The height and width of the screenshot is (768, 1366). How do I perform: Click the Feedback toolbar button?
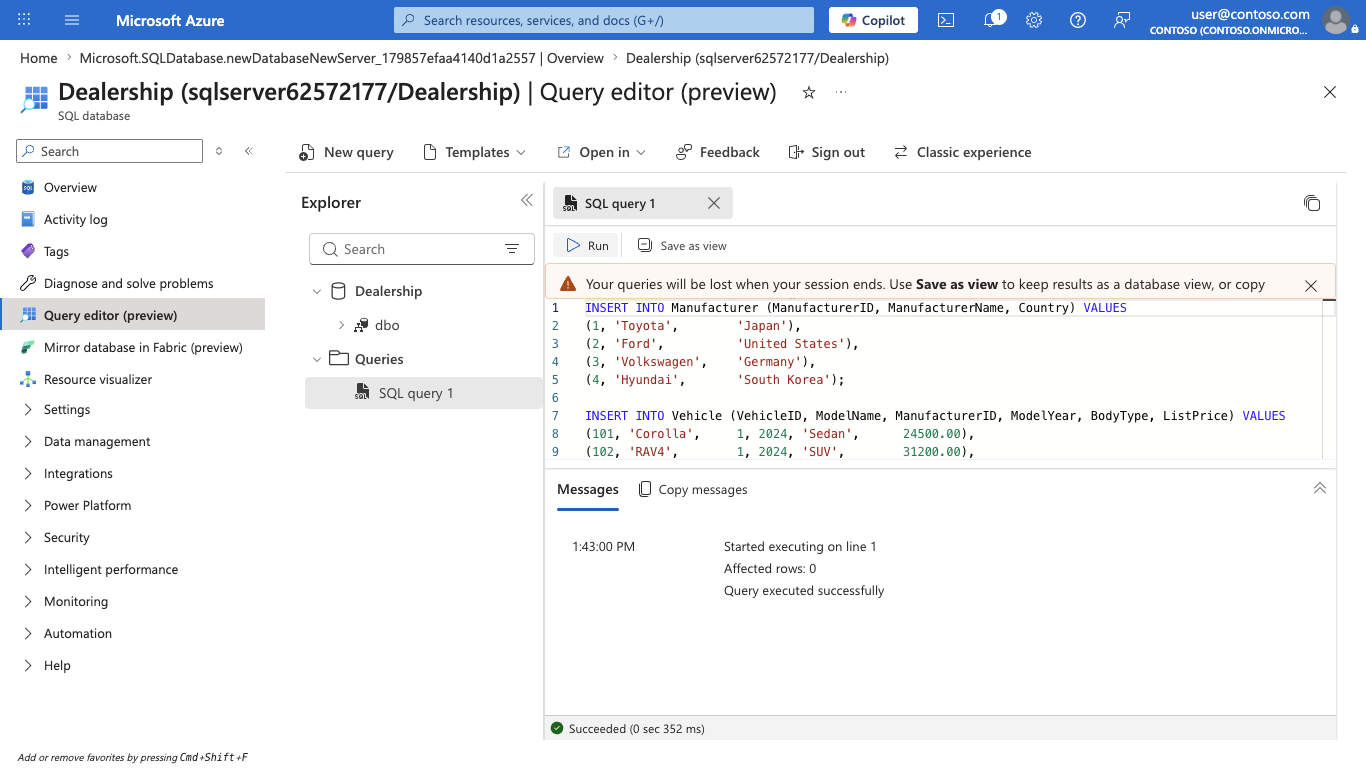pos(718,152)
